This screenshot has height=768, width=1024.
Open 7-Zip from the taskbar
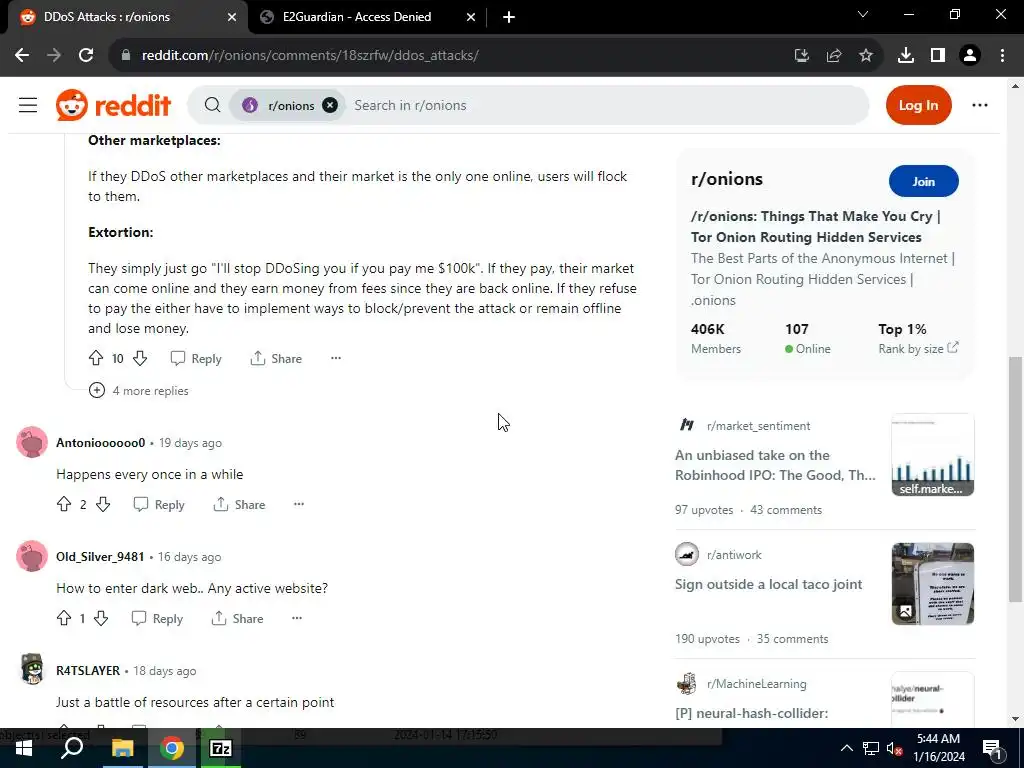pyautogui.click(x=221, y=748)
